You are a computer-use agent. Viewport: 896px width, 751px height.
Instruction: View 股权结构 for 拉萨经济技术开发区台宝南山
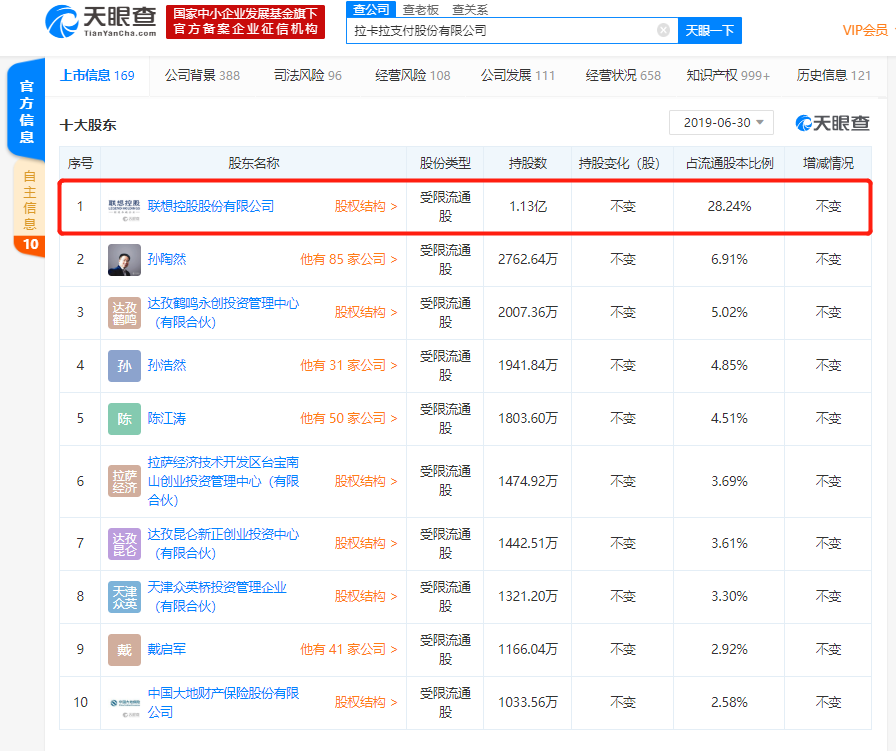click(366, 481)
